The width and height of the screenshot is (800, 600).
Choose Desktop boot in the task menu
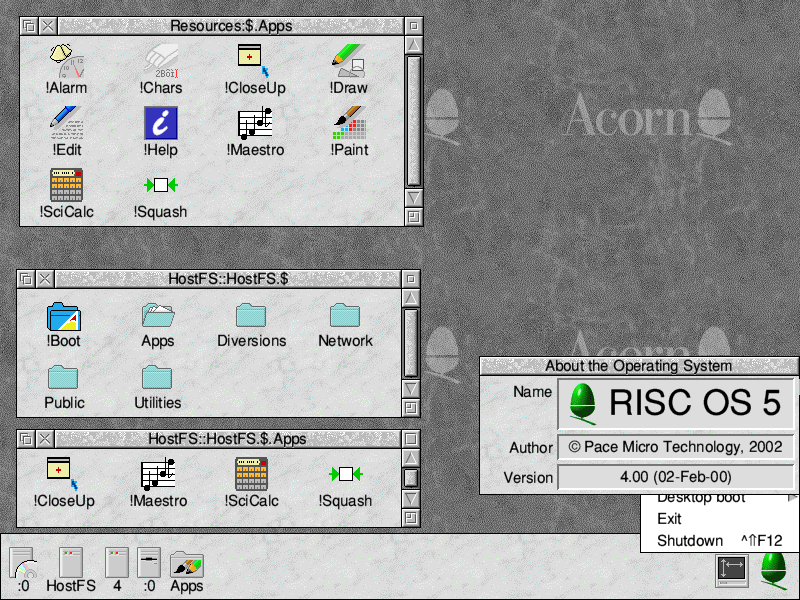tap(719, 498)
